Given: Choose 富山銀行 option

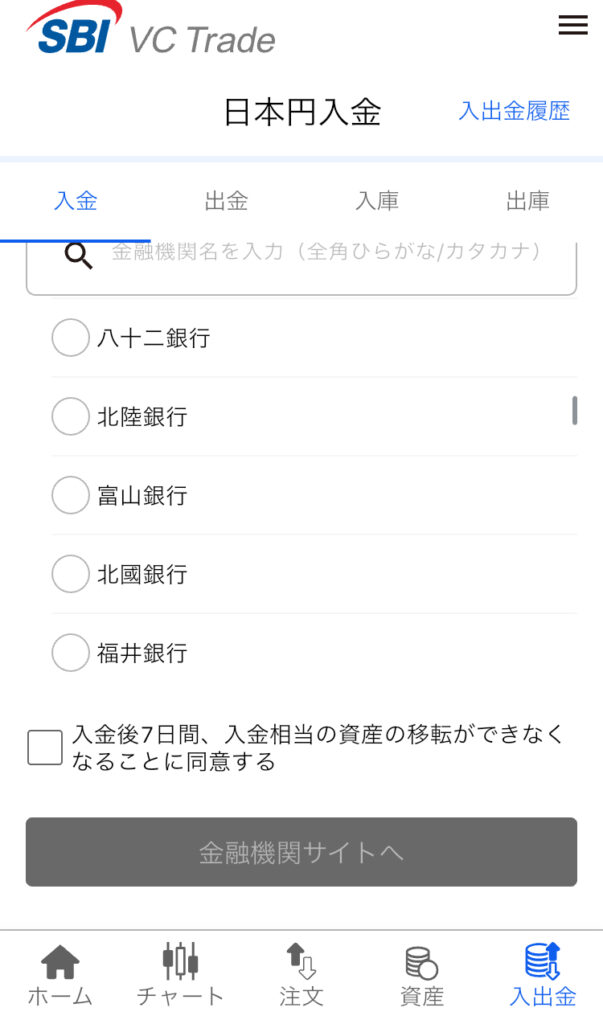Looking at the screenshot, I should 70,496.
